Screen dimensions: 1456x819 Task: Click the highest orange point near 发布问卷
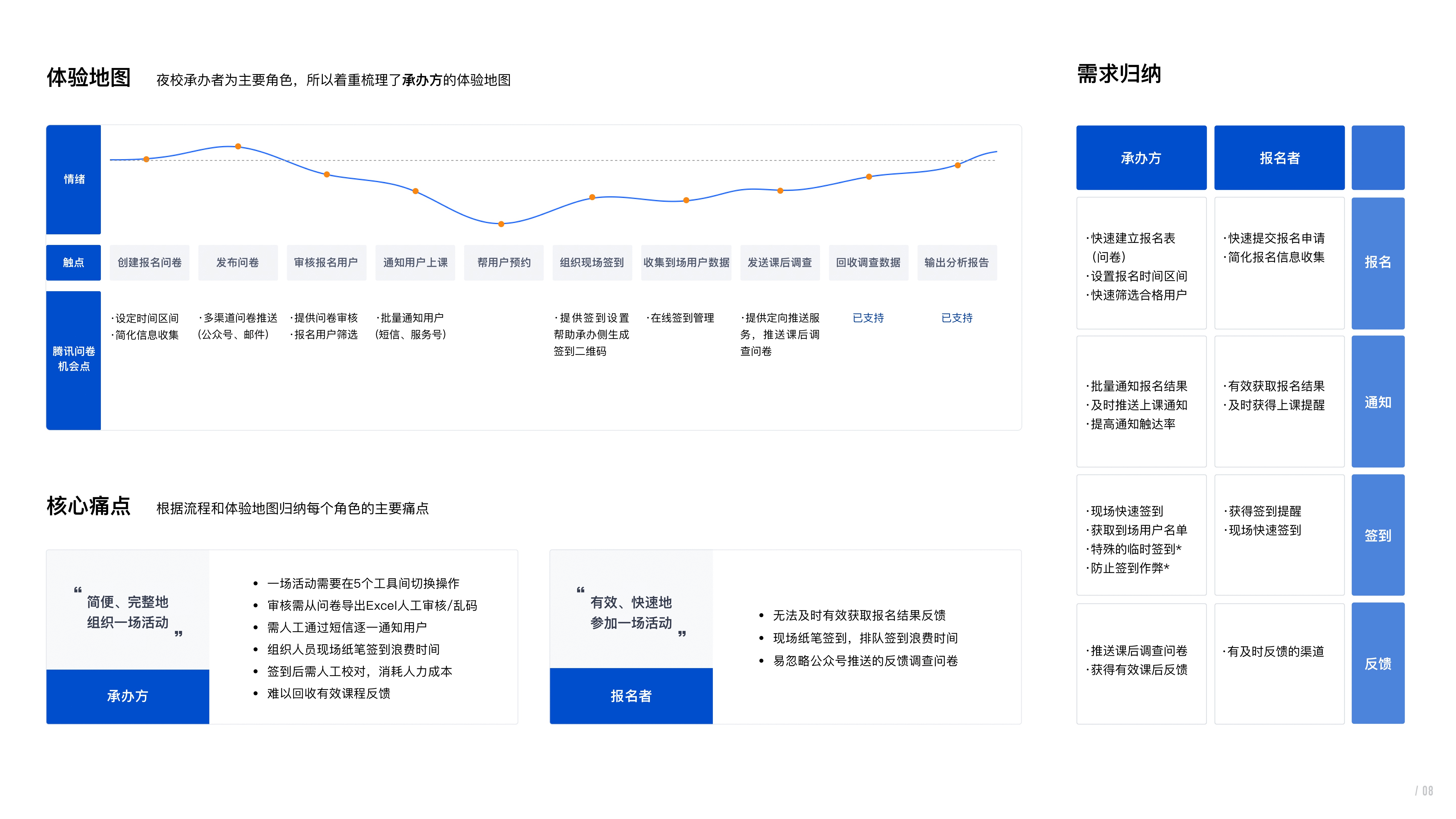tap(238, 146)
